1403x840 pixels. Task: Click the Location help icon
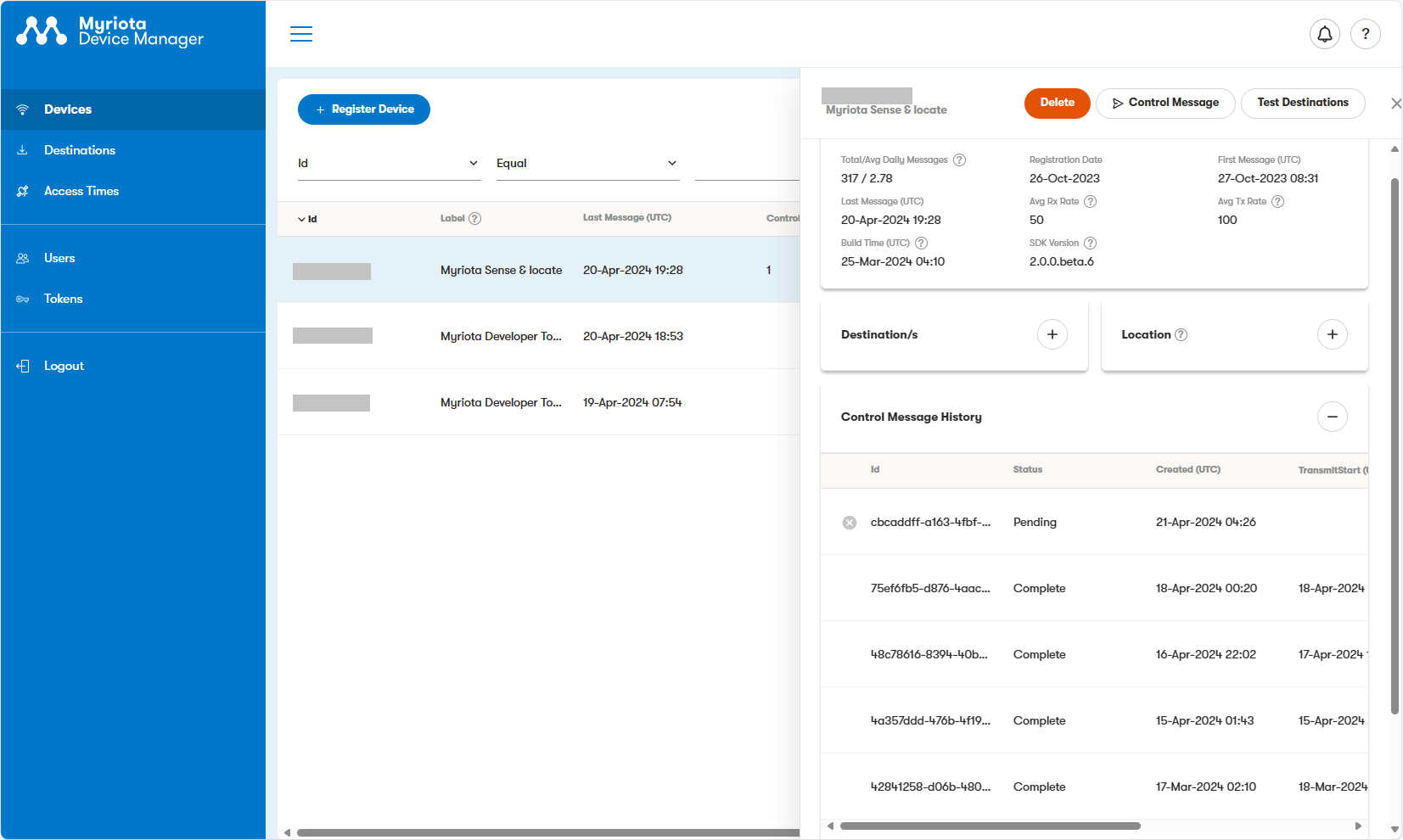1181,335
